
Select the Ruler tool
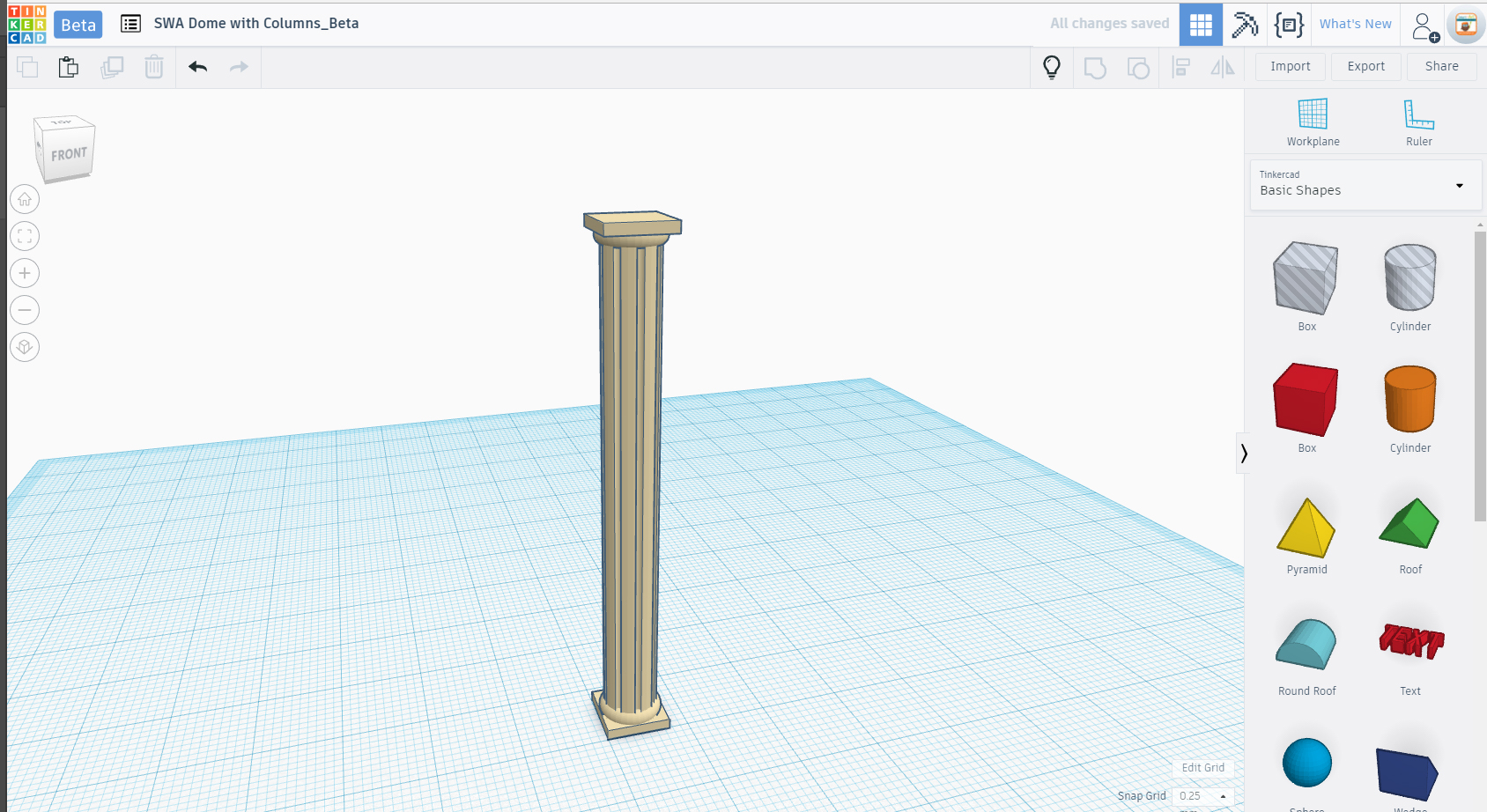click(1418, 122)
